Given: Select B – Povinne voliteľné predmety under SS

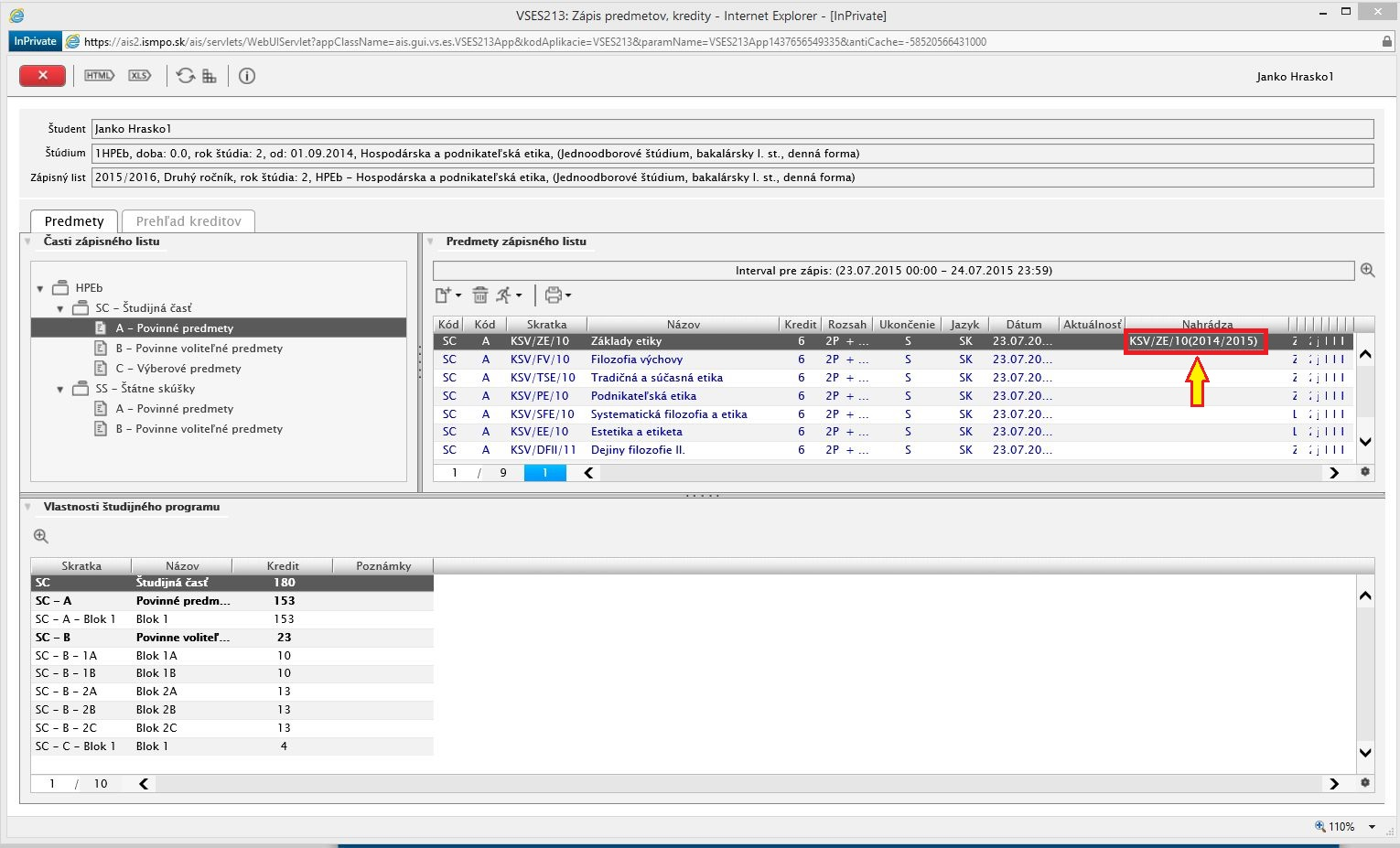Looking at the screenshot, I should [x=199, y=428].
